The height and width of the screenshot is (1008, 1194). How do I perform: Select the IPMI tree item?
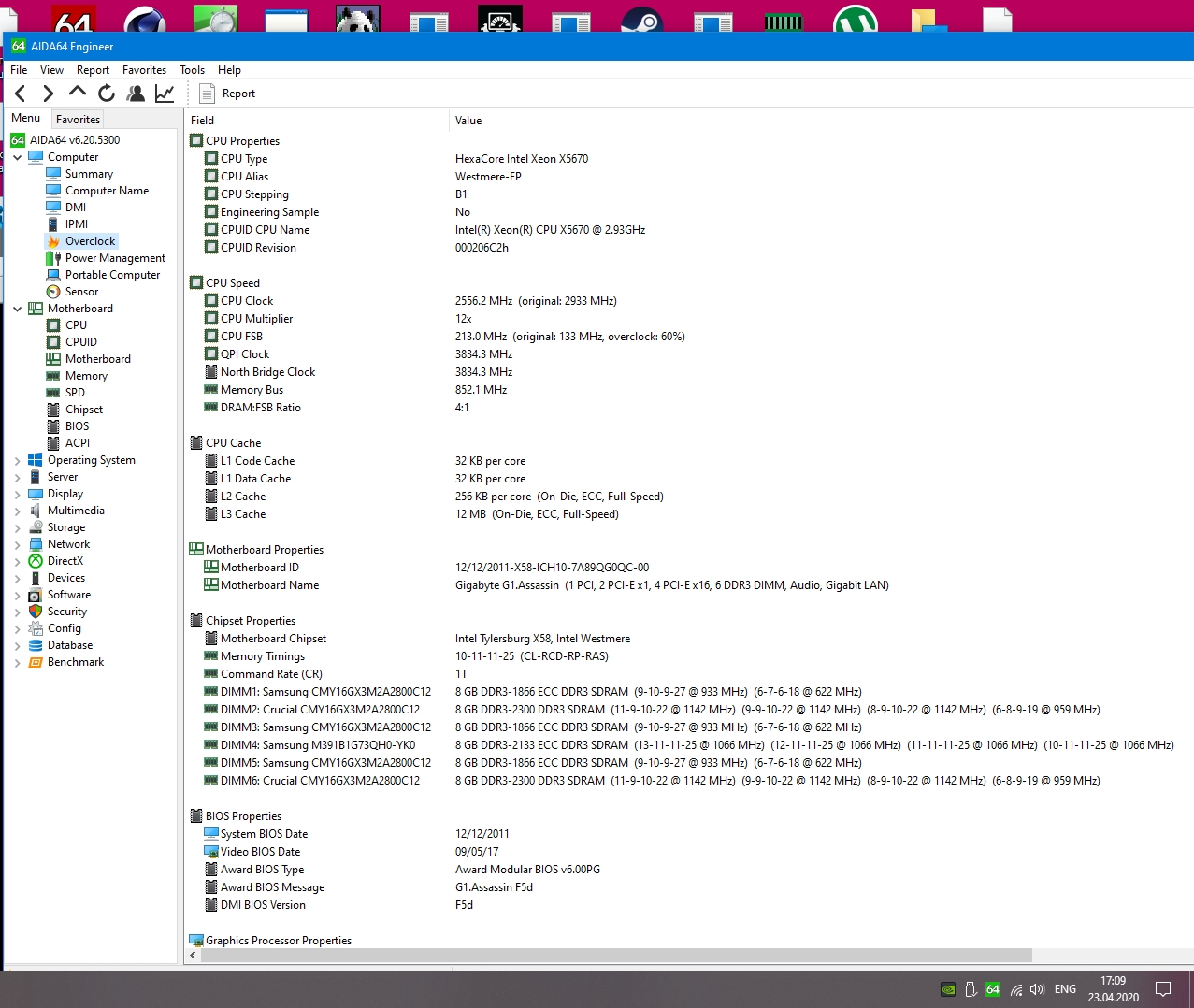77,224
